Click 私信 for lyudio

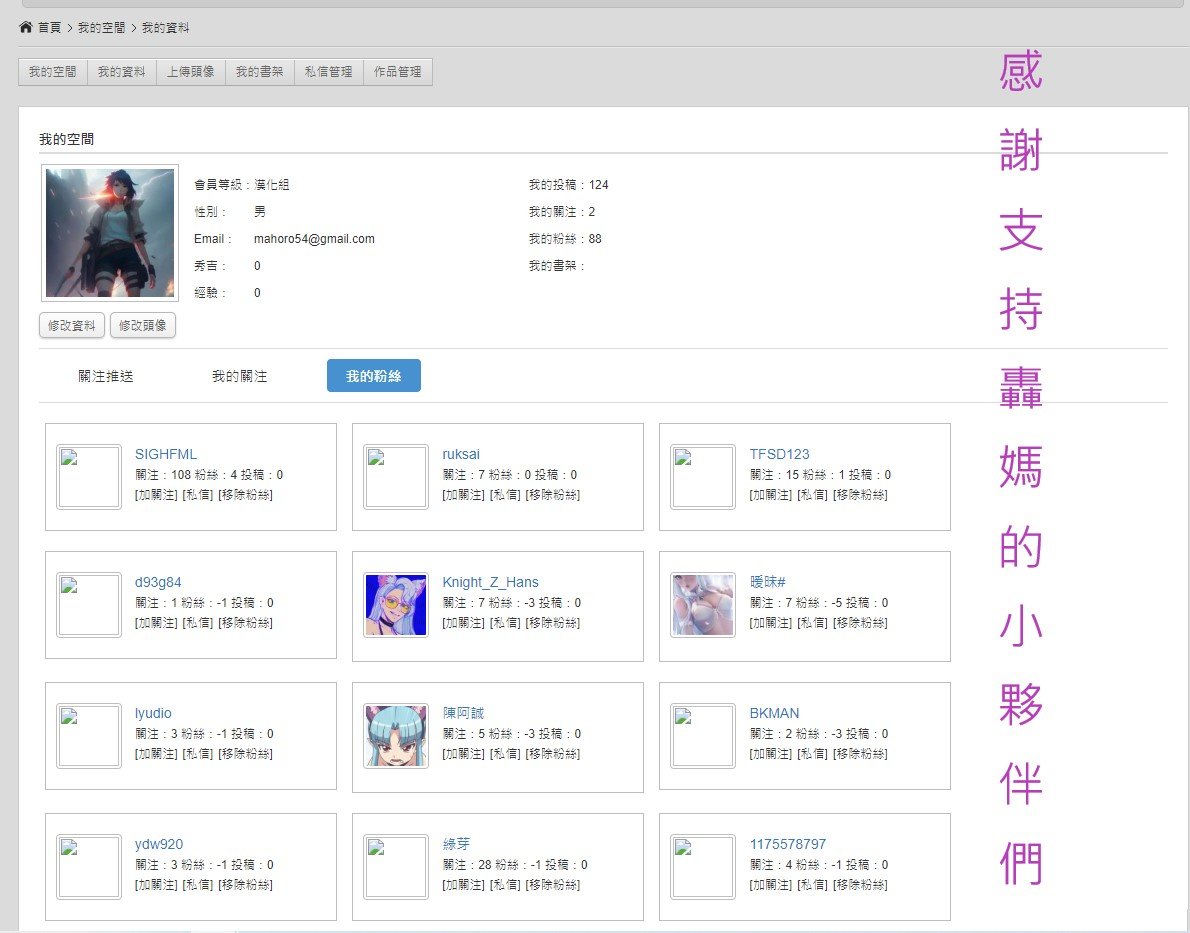click(x=198, y=754)
